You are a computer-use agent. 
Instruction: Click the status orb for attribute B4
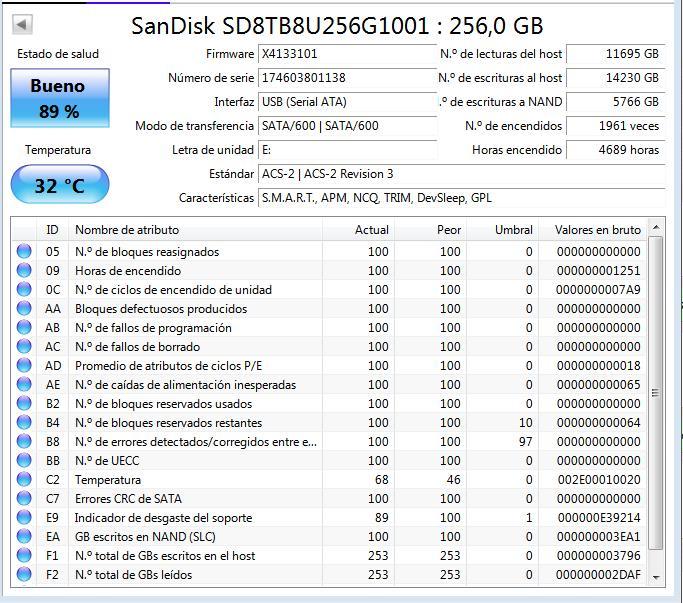(24, 423)
